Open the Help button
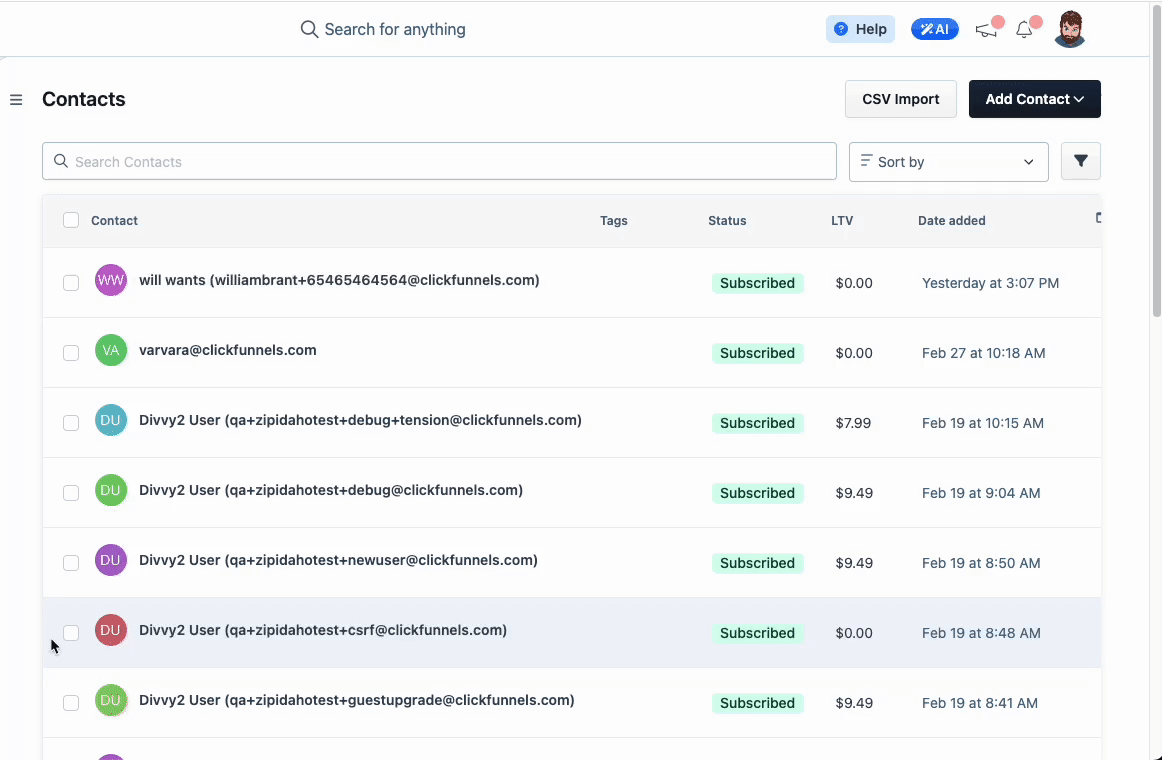Screen dimensions: 1162x760 click(x=860, y=30)
